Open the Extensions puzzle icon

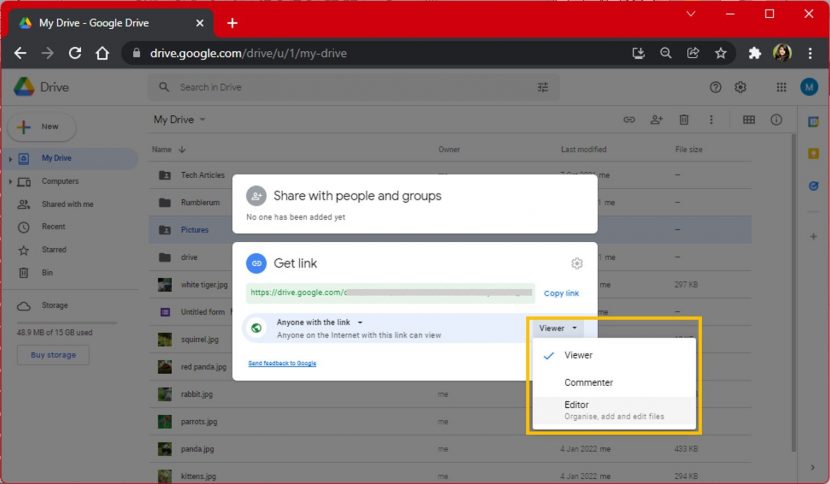755,53
